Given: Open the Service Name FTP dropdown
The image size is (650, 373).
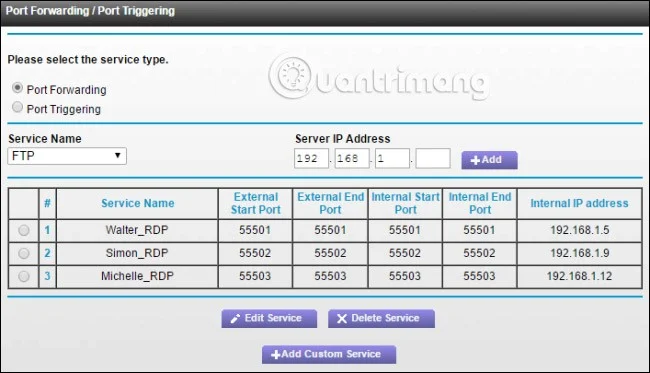Looking at the screenshot, I should [67, 156].
